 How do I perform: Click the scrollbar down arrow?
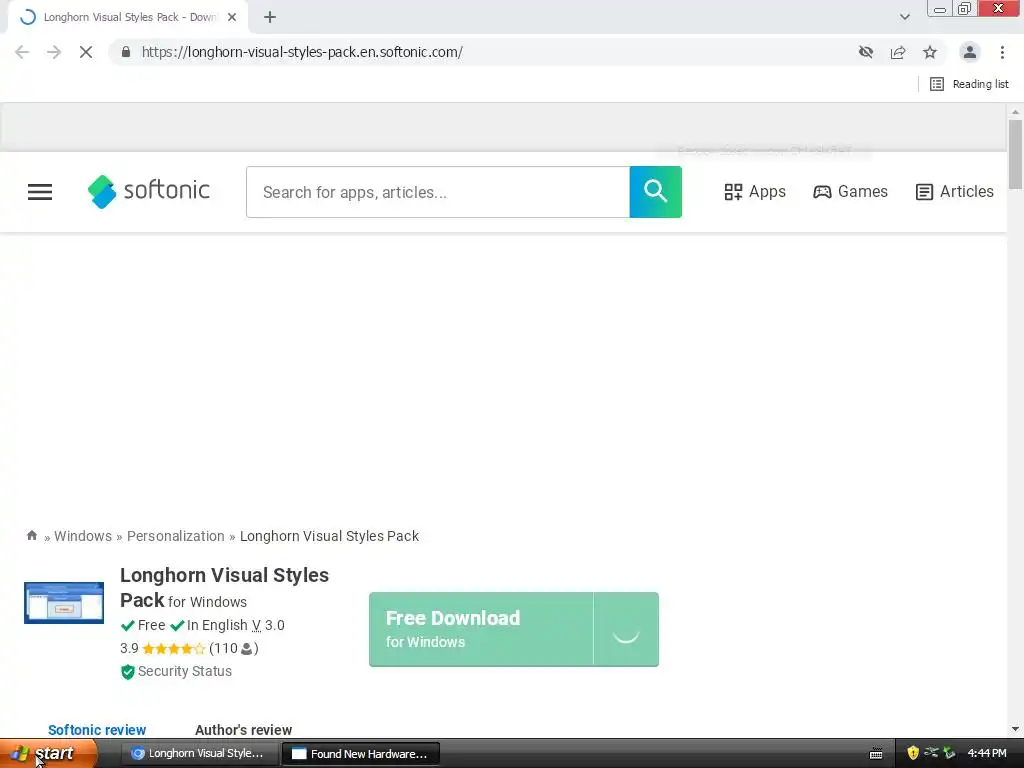[x=1015, y=729]
